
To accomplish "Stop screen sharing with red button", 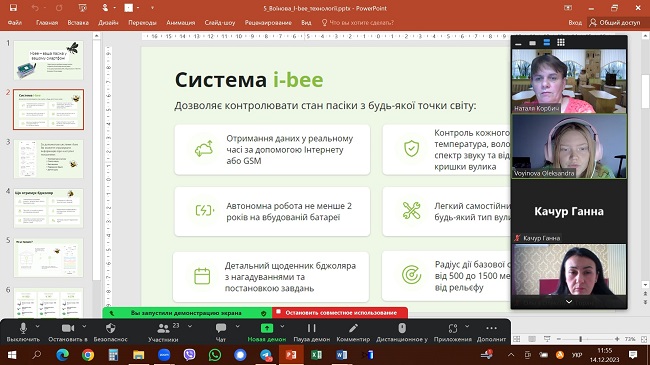I will pyautogui.click(x=340, y=313).
